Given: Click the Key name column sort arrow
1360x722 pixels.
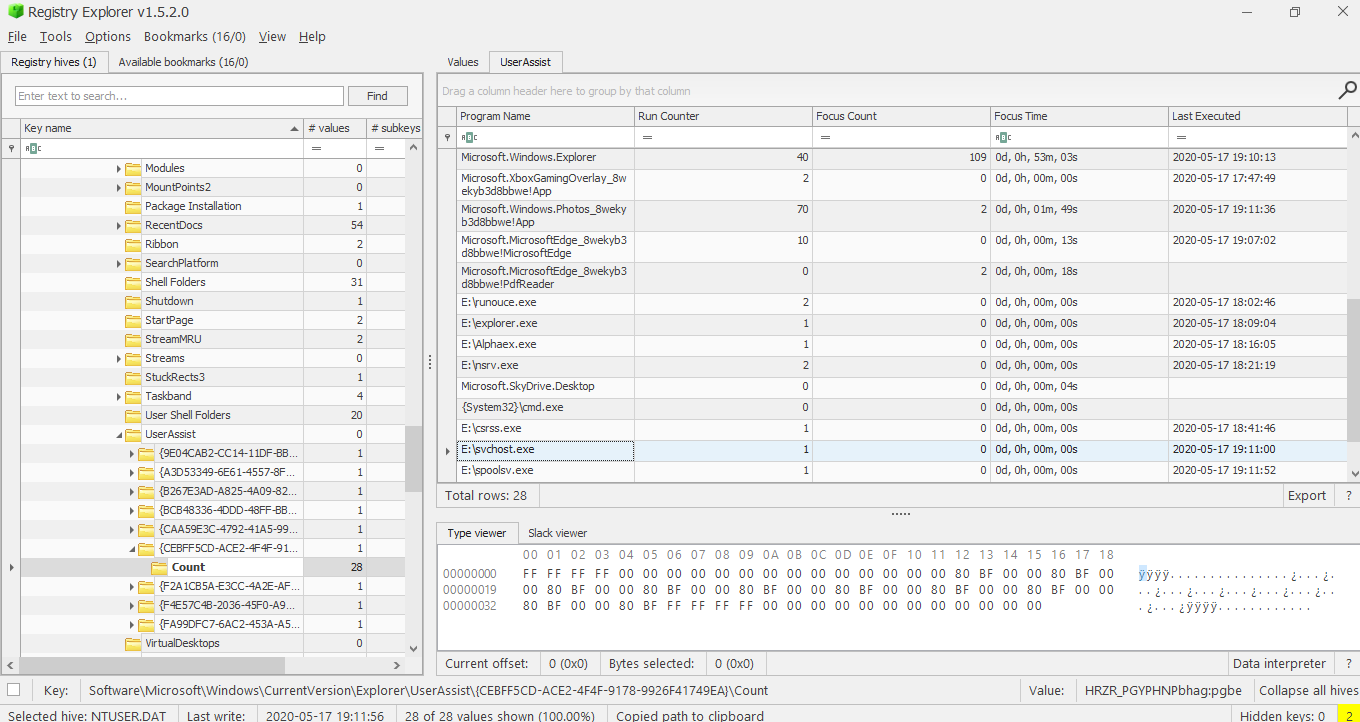Looking at the screenshot, I should coord(294,129).
